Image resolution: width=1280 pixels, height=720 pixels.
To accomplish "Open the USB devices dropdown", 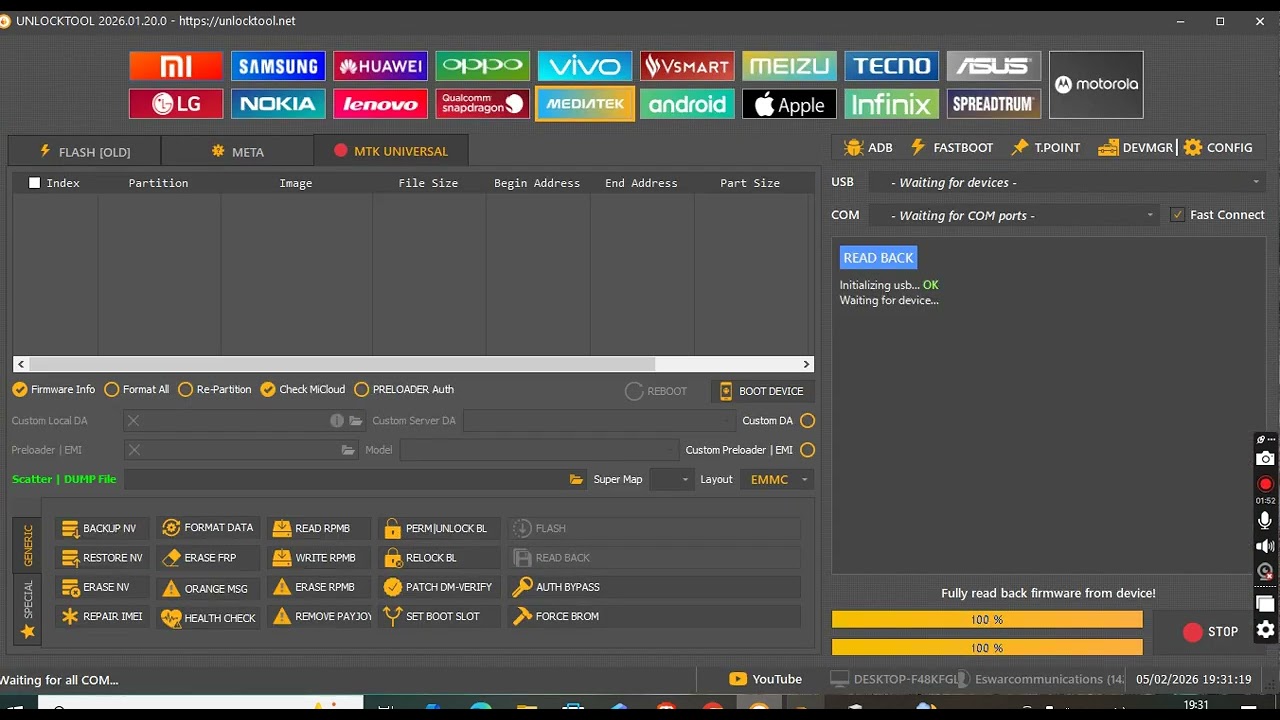I will (x=1066, y=182).
